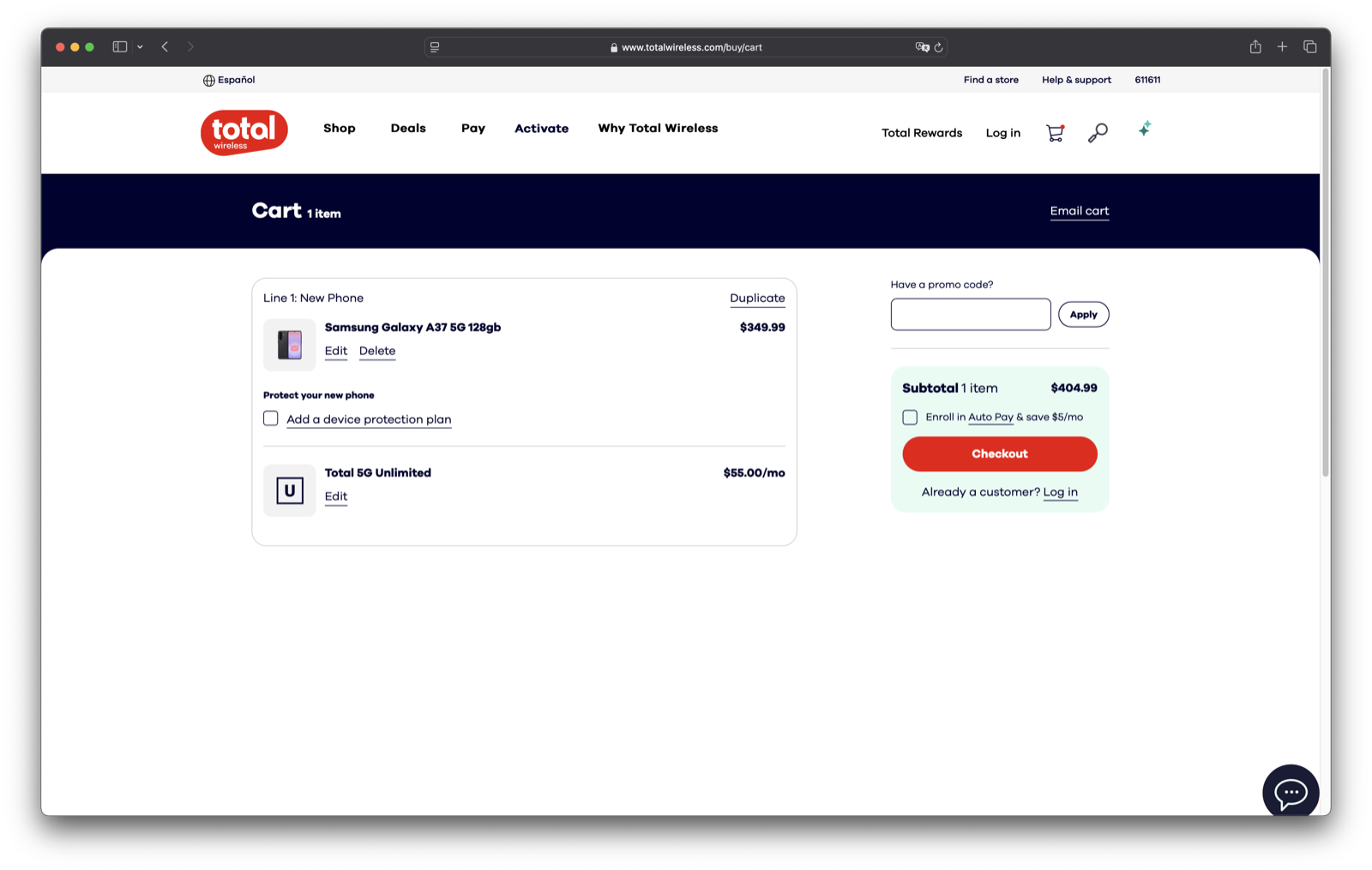
Task: Click the $349.99 phone price
Action: 762,328
